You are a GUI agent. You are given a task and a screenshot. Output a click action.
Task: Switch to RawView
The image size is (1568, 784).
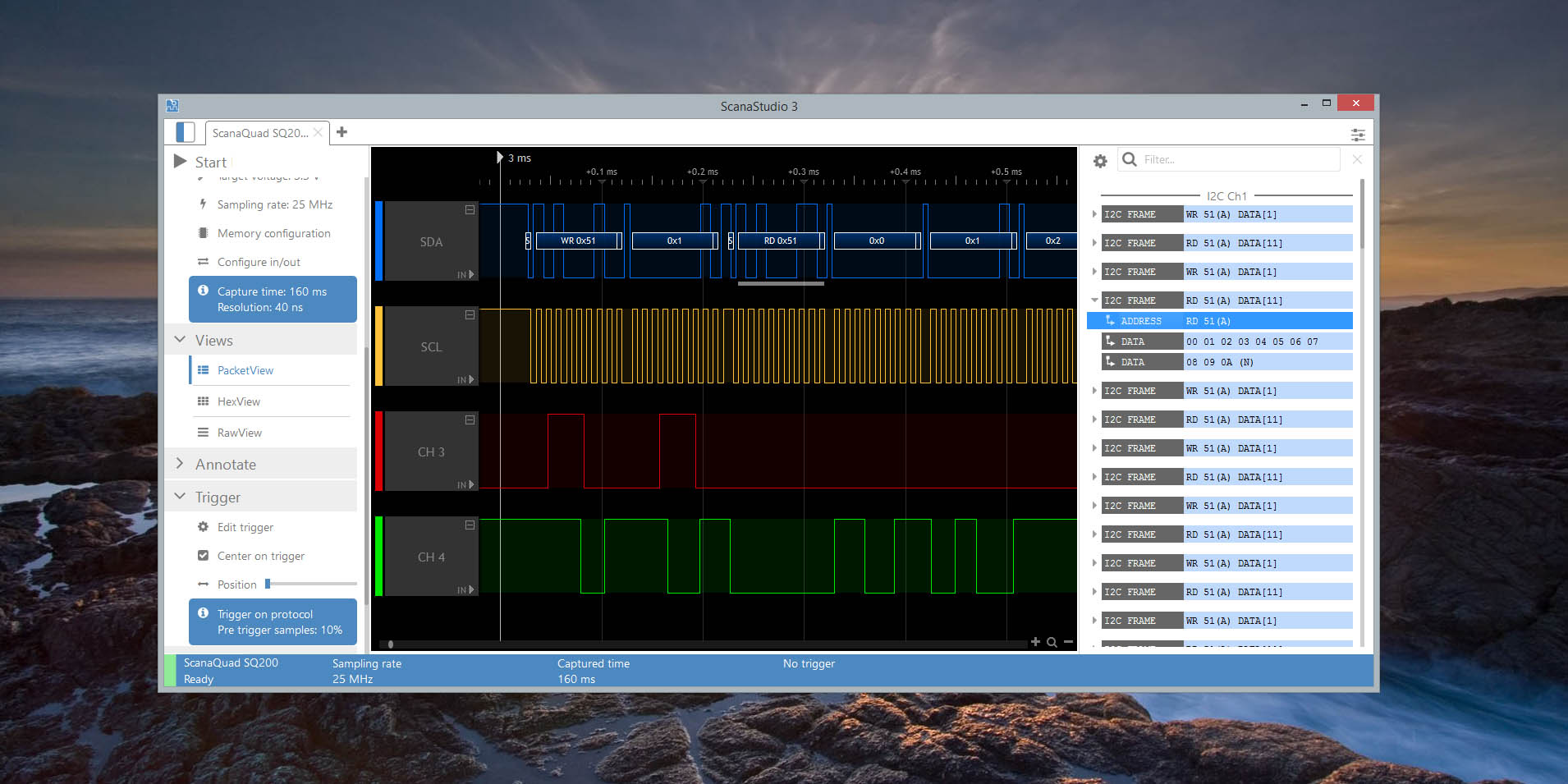(240, 433)
